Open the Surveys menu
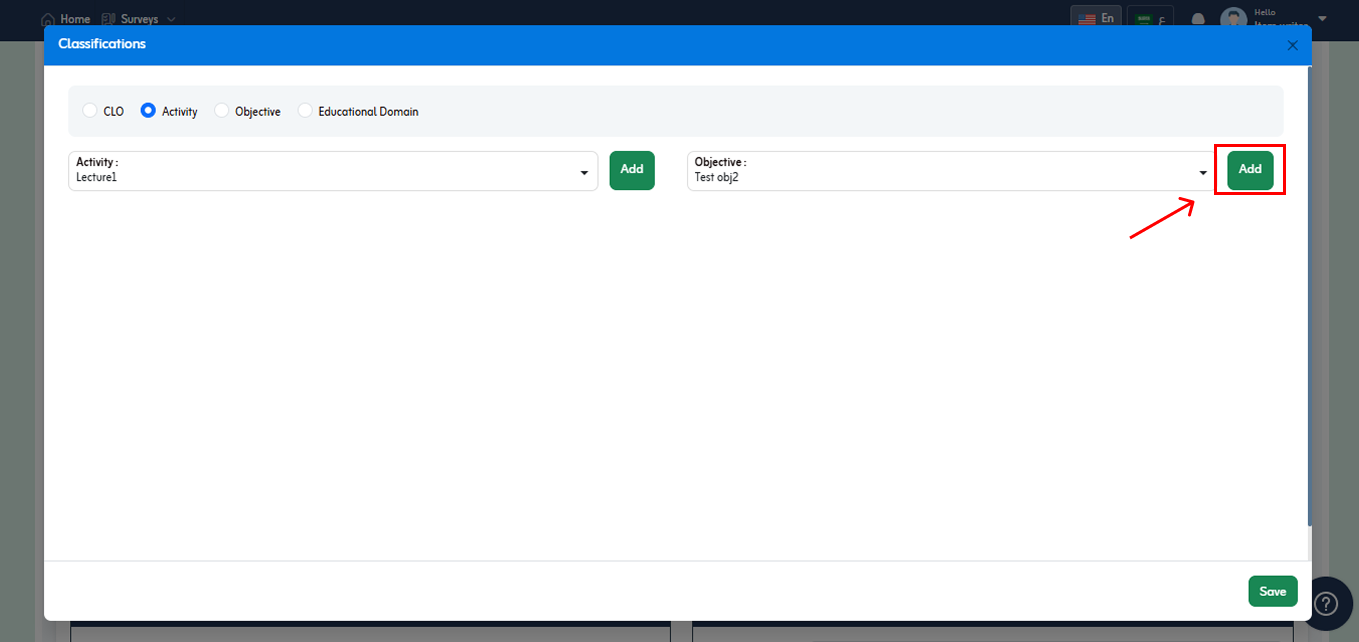1359x642 pixels. point(139,19)
